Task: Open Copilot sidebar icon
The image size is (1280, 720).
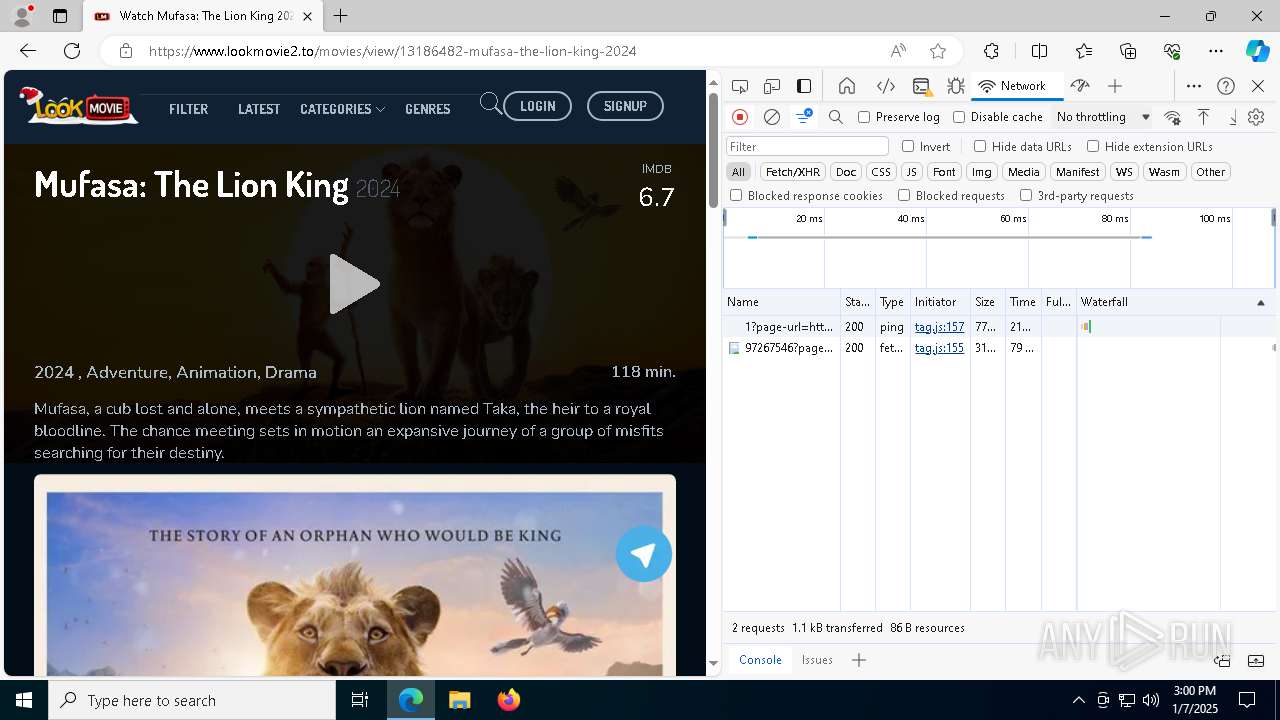Action: (1257, 51)
